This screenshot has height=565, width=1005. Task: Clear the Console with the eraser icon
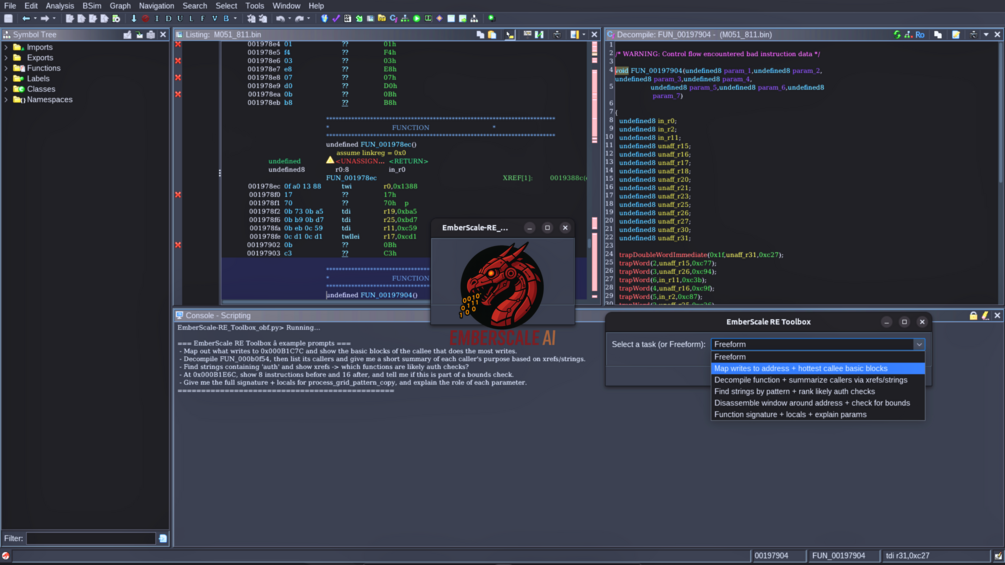tap(985, 315)
